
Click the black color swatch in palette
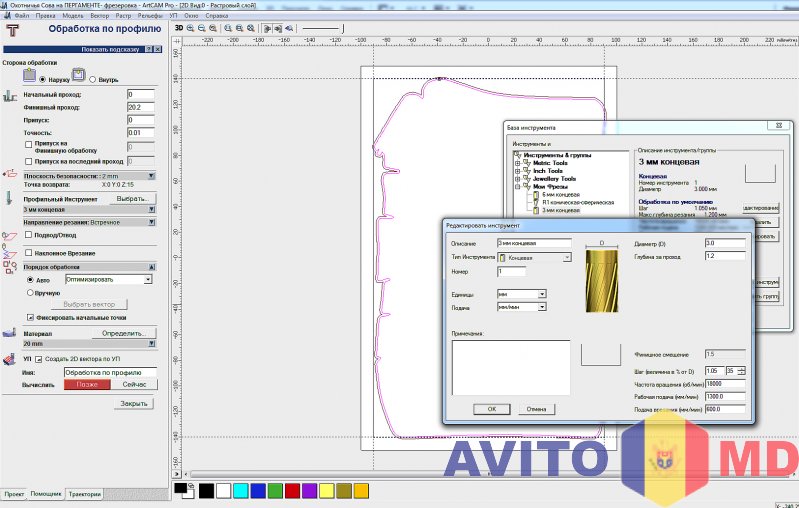click(x=205, y=490)
